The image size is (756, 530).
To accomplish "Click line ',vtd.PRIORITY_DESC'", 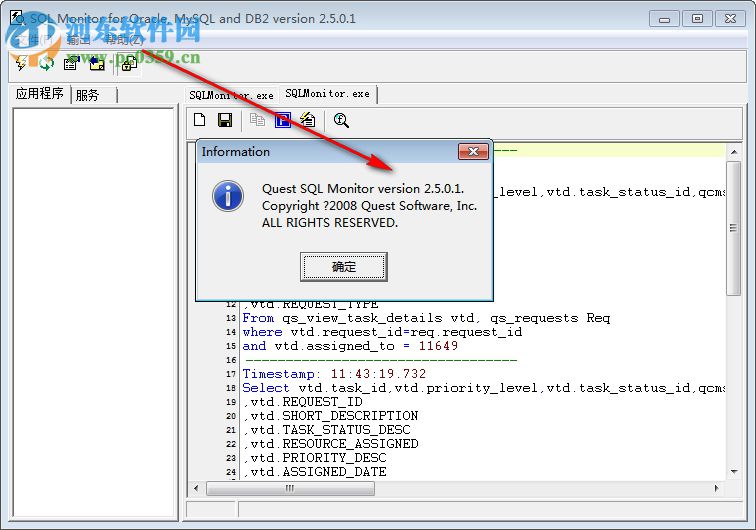I will 315,458.
